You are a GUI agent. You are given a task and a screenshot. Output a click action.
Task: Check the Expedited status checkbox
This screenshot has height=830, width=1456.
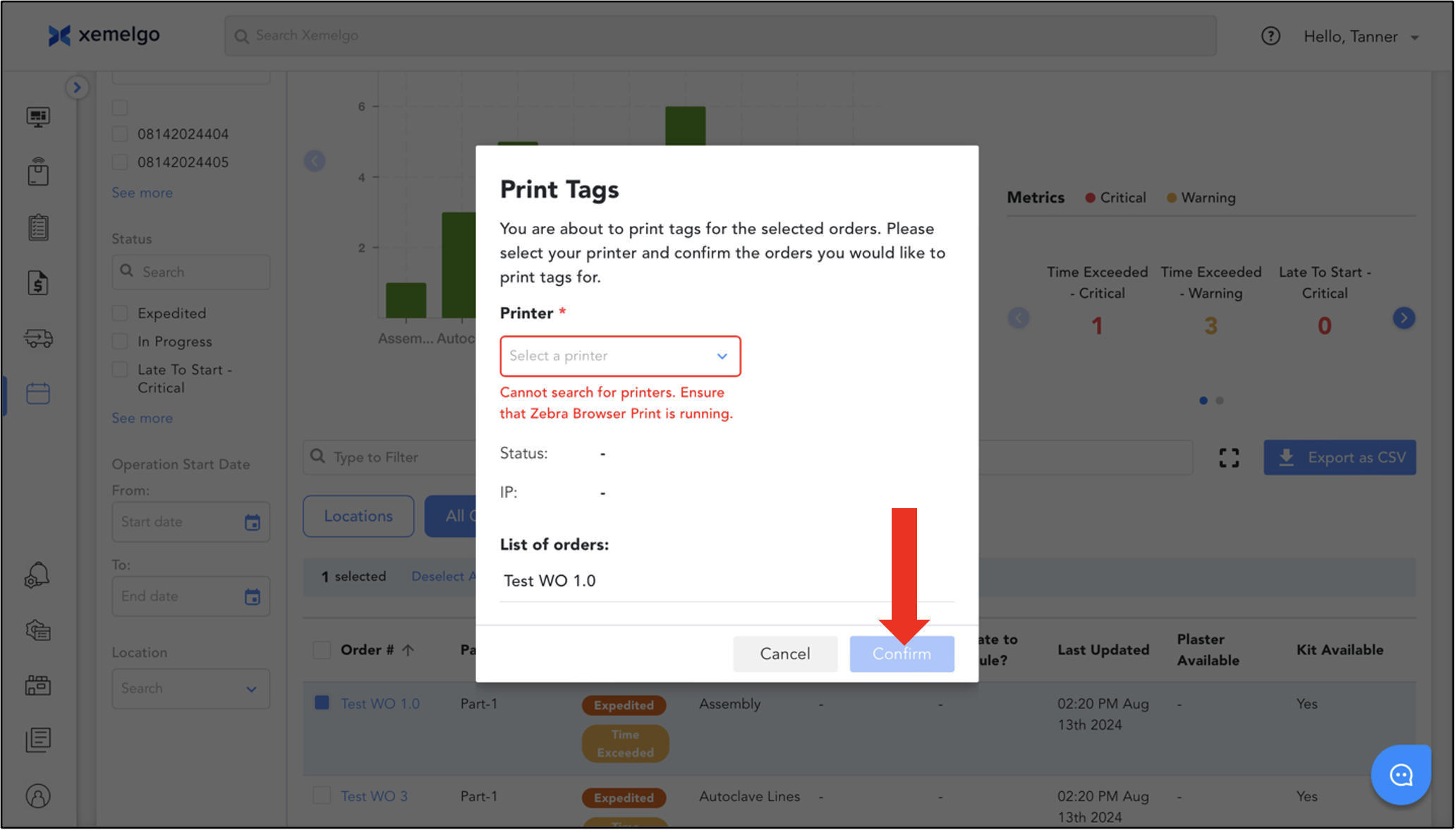[x=121, y=313]
